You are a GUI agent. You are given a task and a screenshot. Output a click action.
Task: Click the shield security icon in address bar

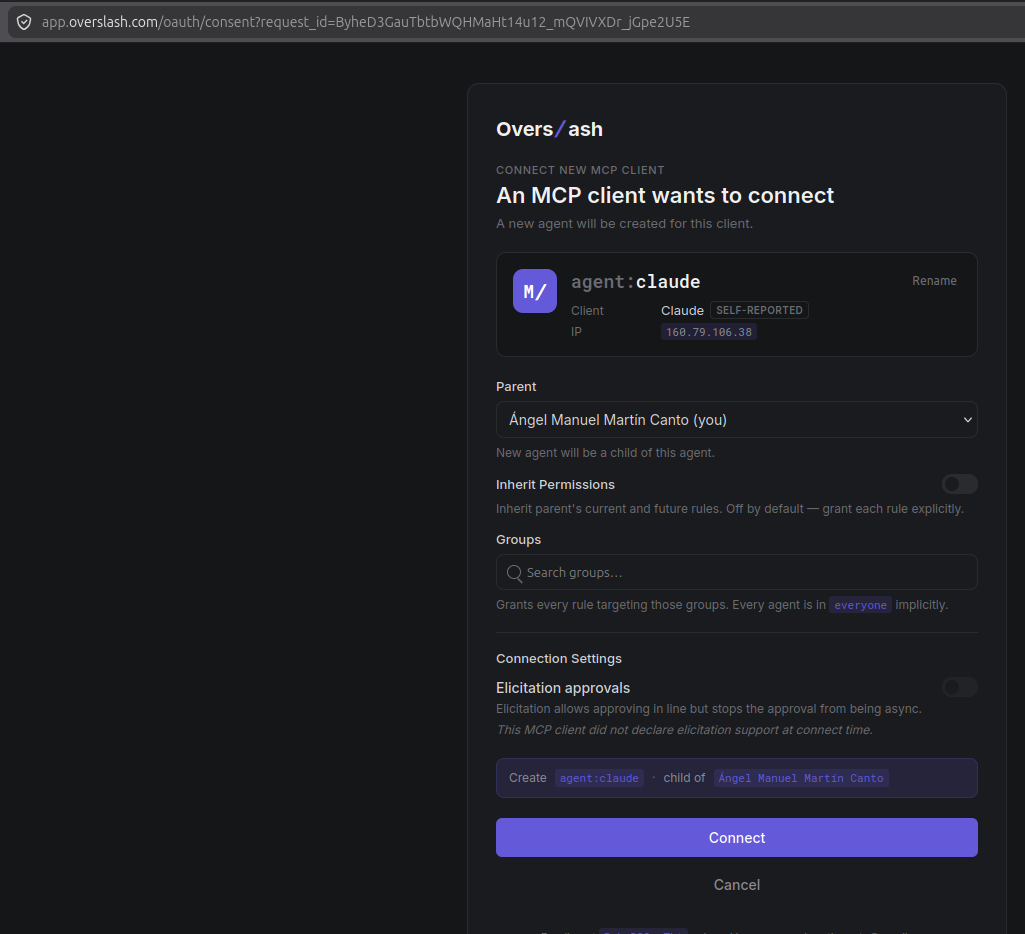tap(24, 22)
